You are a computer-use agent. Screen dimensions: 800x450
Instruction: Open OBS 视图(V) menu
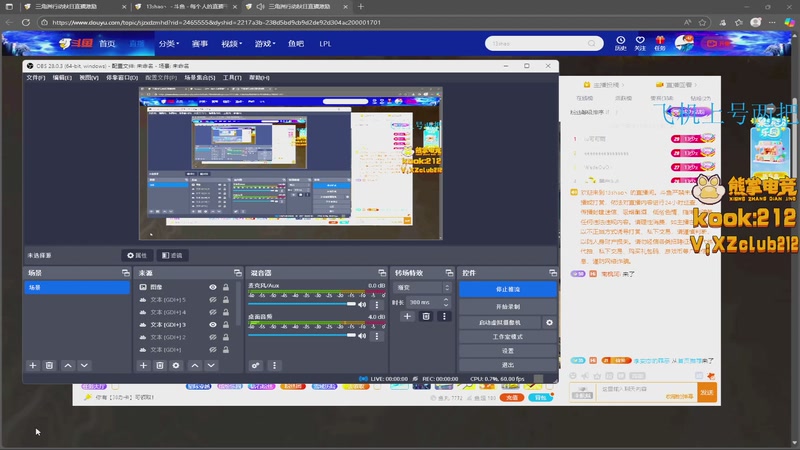(x=89, y=78)
